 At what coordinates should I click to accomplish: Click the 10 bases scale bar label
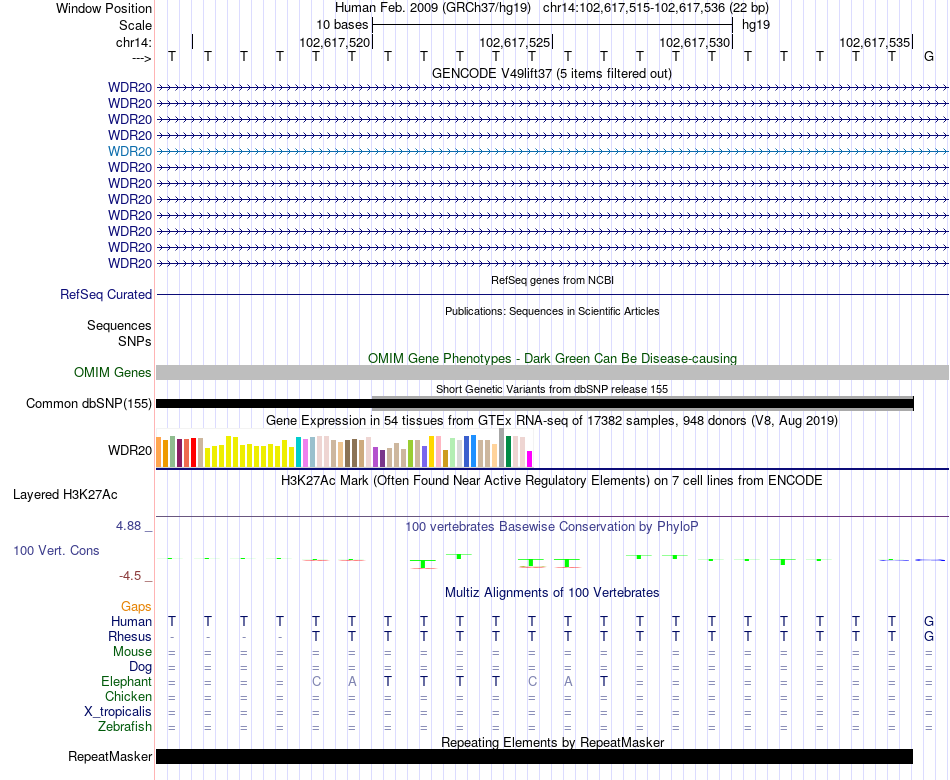click(x=342, y=25)
